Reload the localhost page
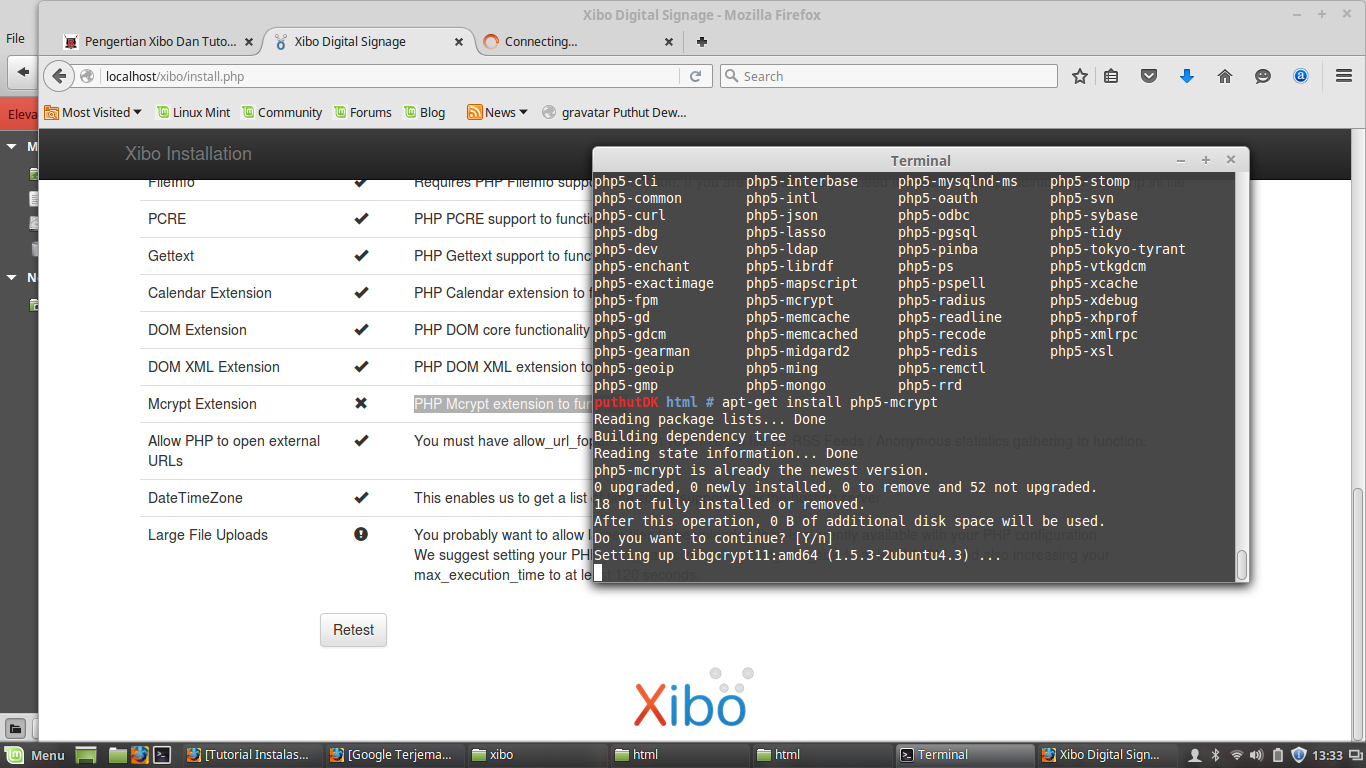This screenshot has width=1366, height=768. point(696,76)
